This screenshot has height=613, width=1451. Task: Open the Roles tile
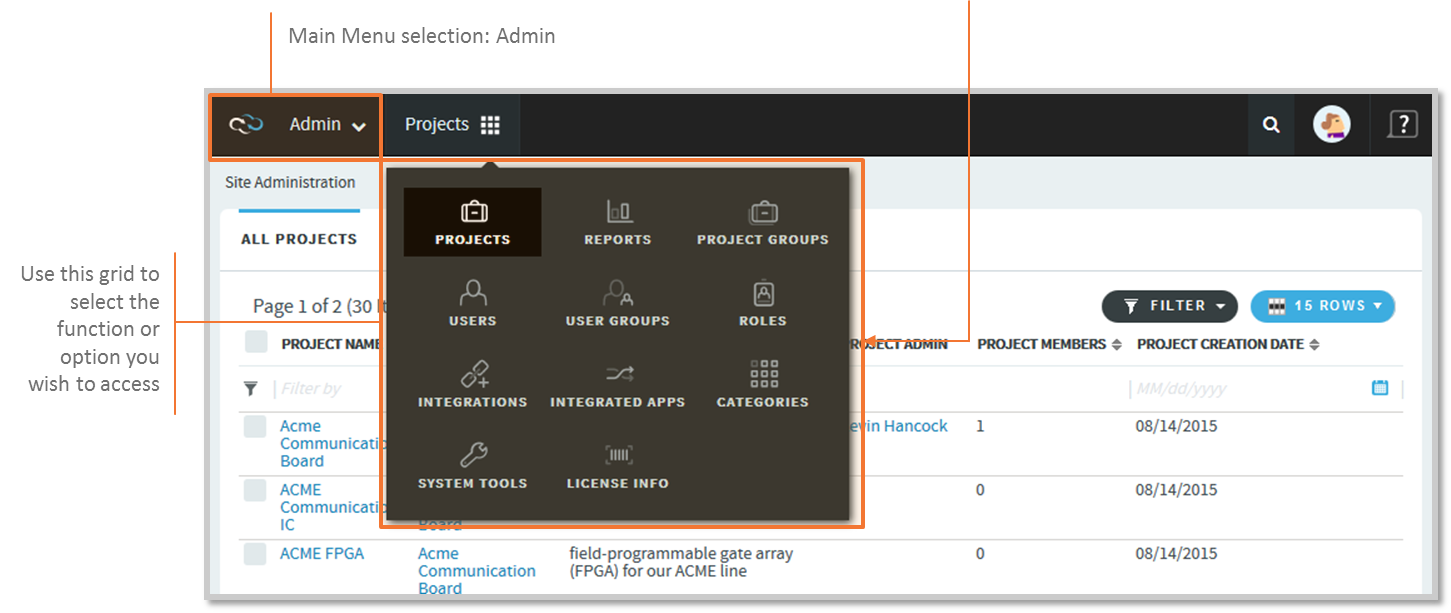pos(763,303)
